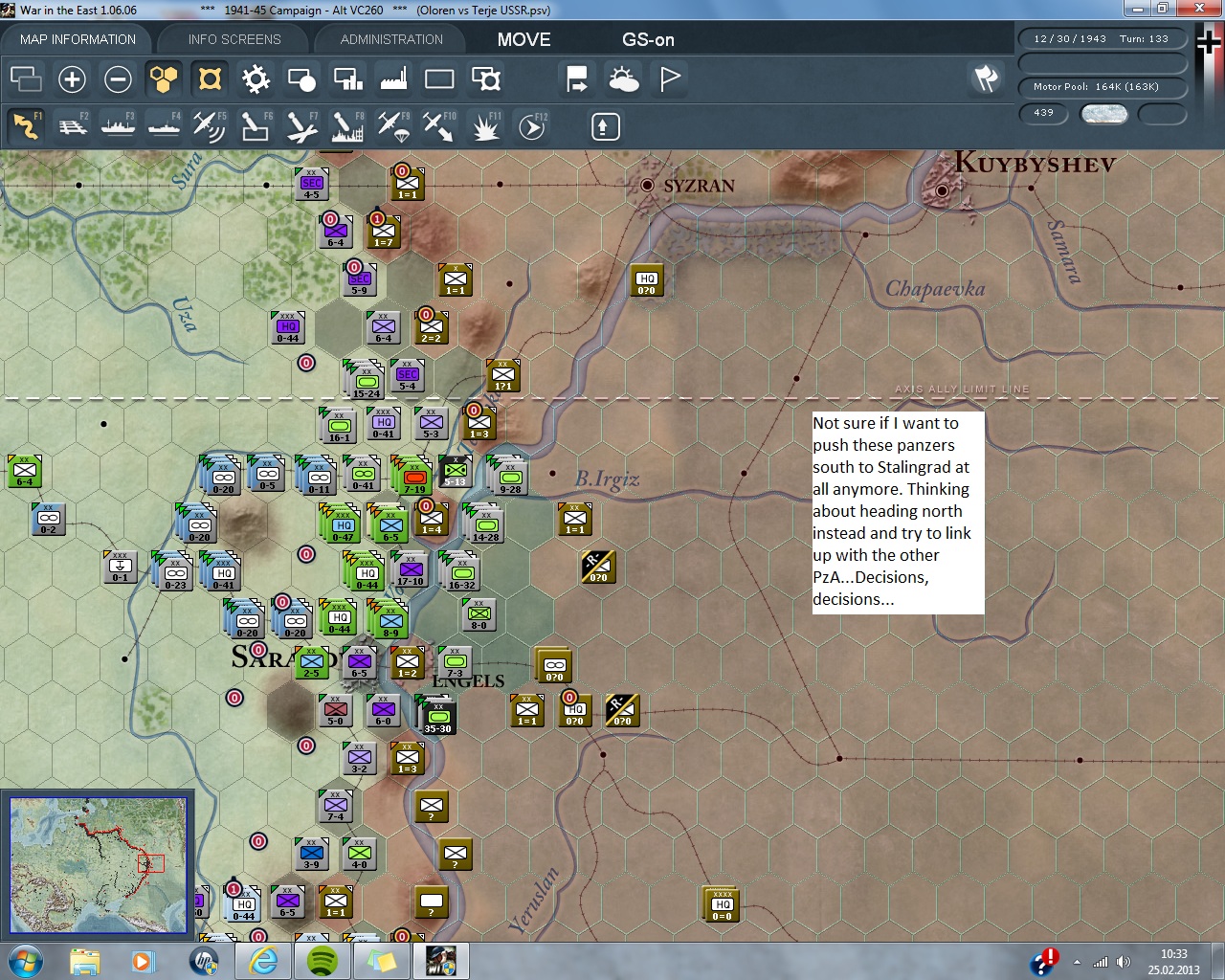Toggle the hex grid display
Image resolution: width=1225 pixels, height=980 pixels.
[x=164, y=78]
